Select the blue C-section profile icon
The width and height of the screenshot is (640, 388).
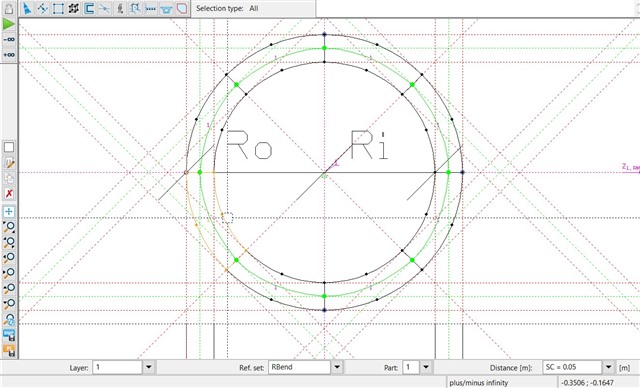coord(89,8)
